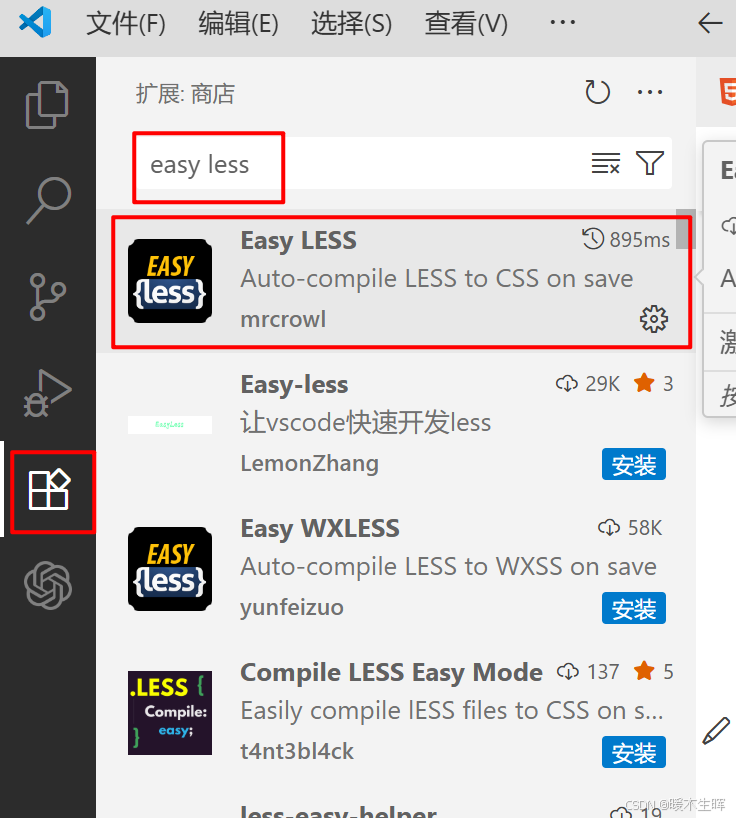Click the 137 download count
Screen dimensions: 736x818
[x=588, y=672]
